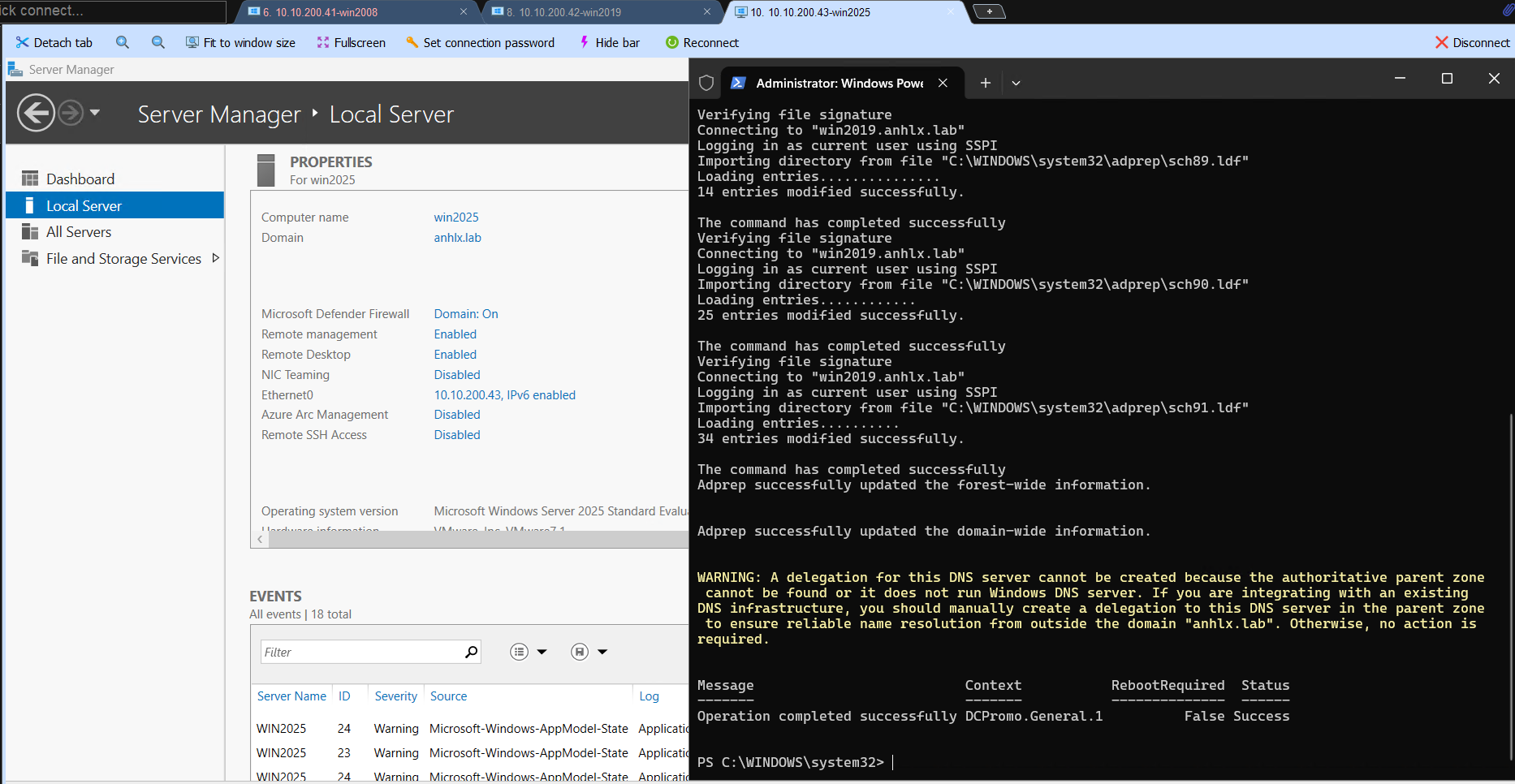Click Hide bar in toolbar
Screen dimensions: 1515x784
point(609,42)
